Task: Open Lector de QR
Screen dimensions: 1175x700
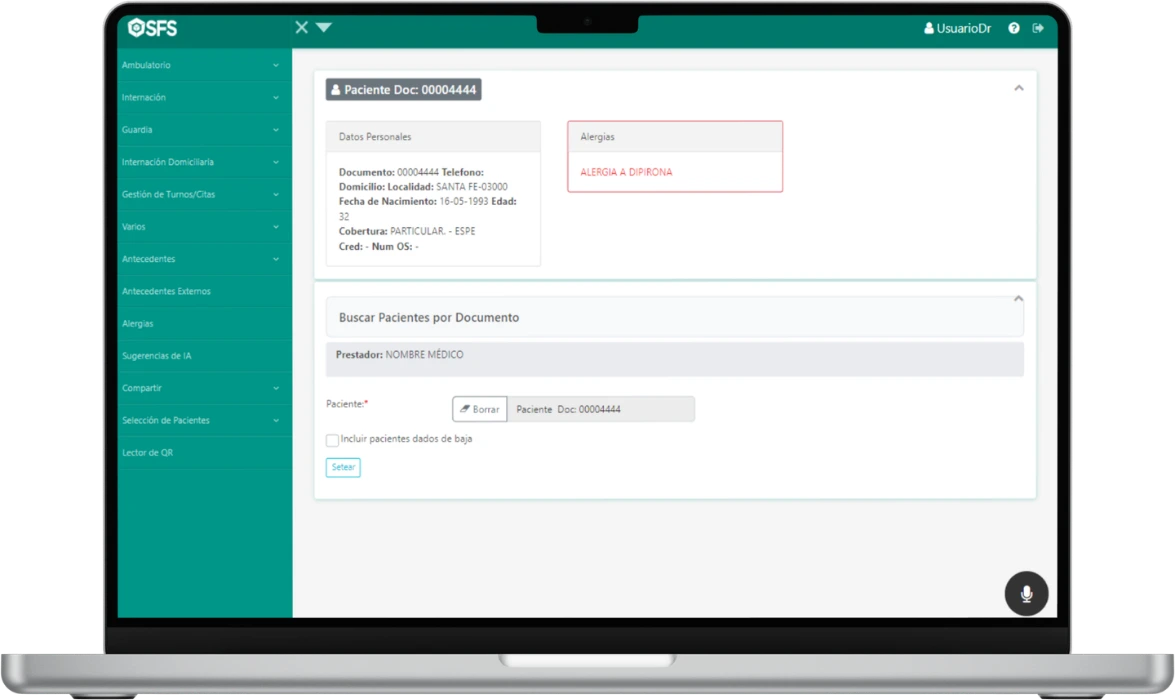Action: tap(205, 453)
